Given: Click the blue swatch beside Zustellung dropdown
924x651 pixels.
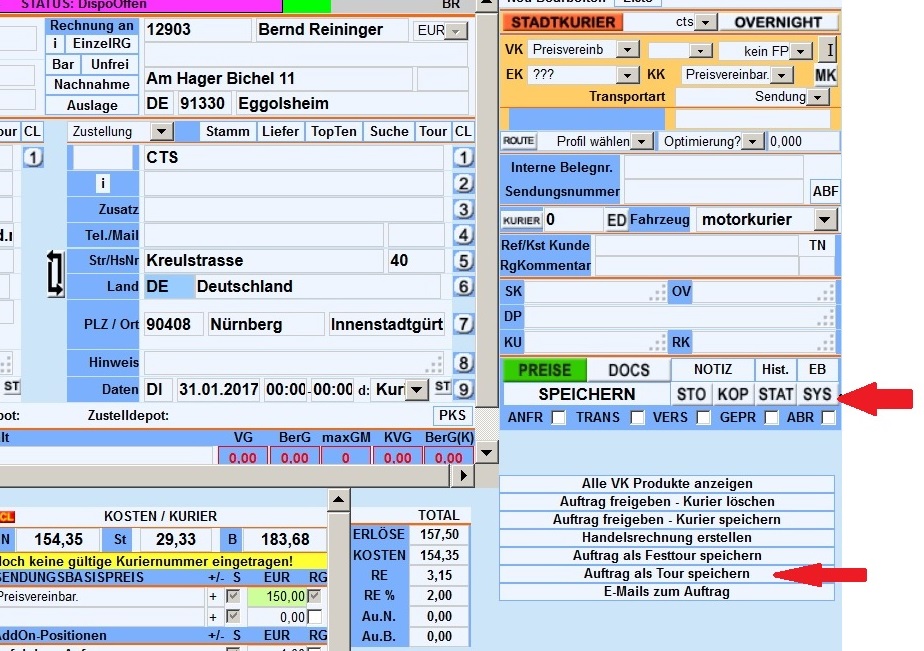Looking at the screenshot, I should [x=187, y=131].
